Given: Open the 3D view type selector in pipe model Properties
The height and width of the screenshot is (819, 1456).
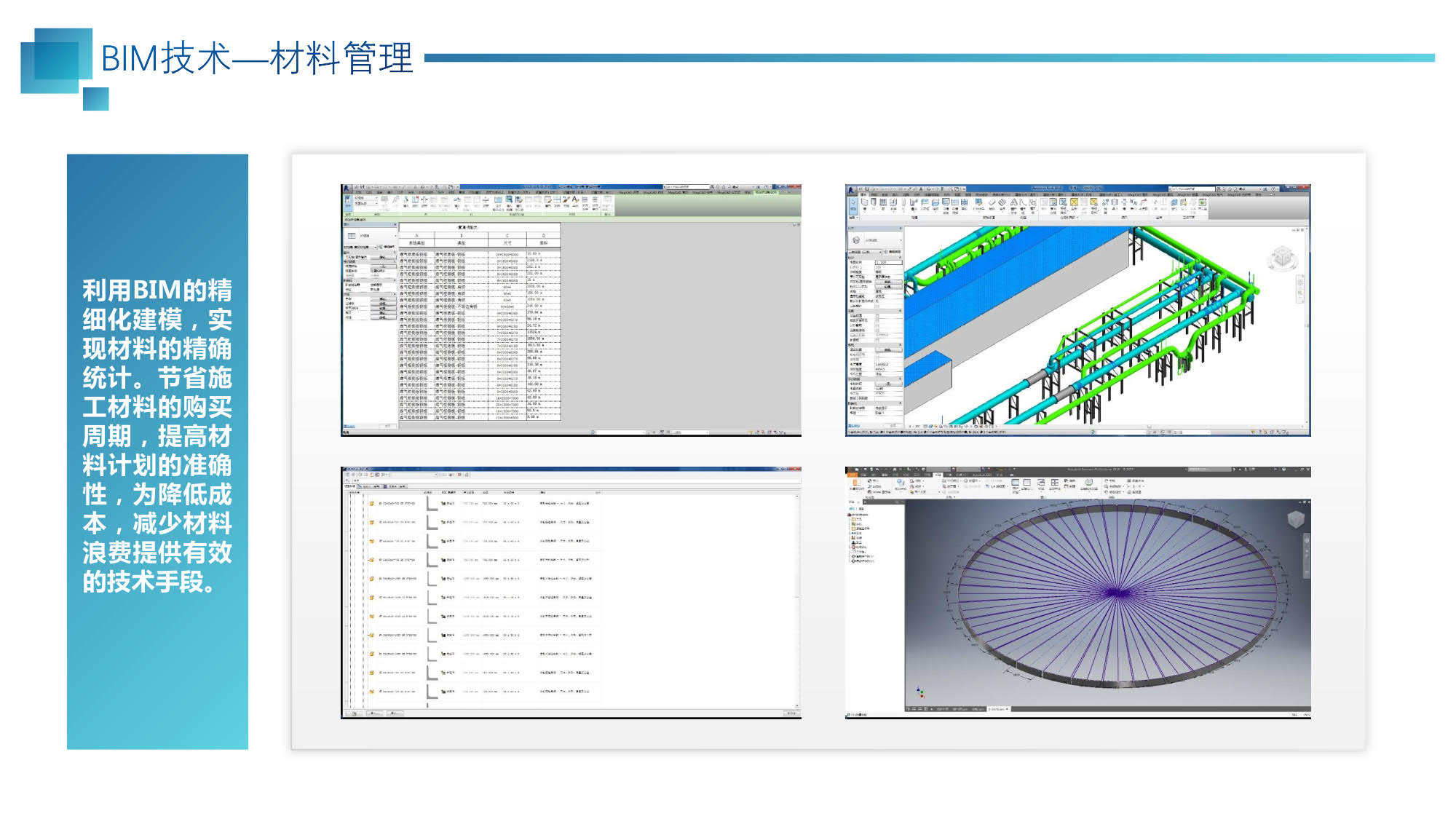Looking at the screenshot, I should point(875,240).
